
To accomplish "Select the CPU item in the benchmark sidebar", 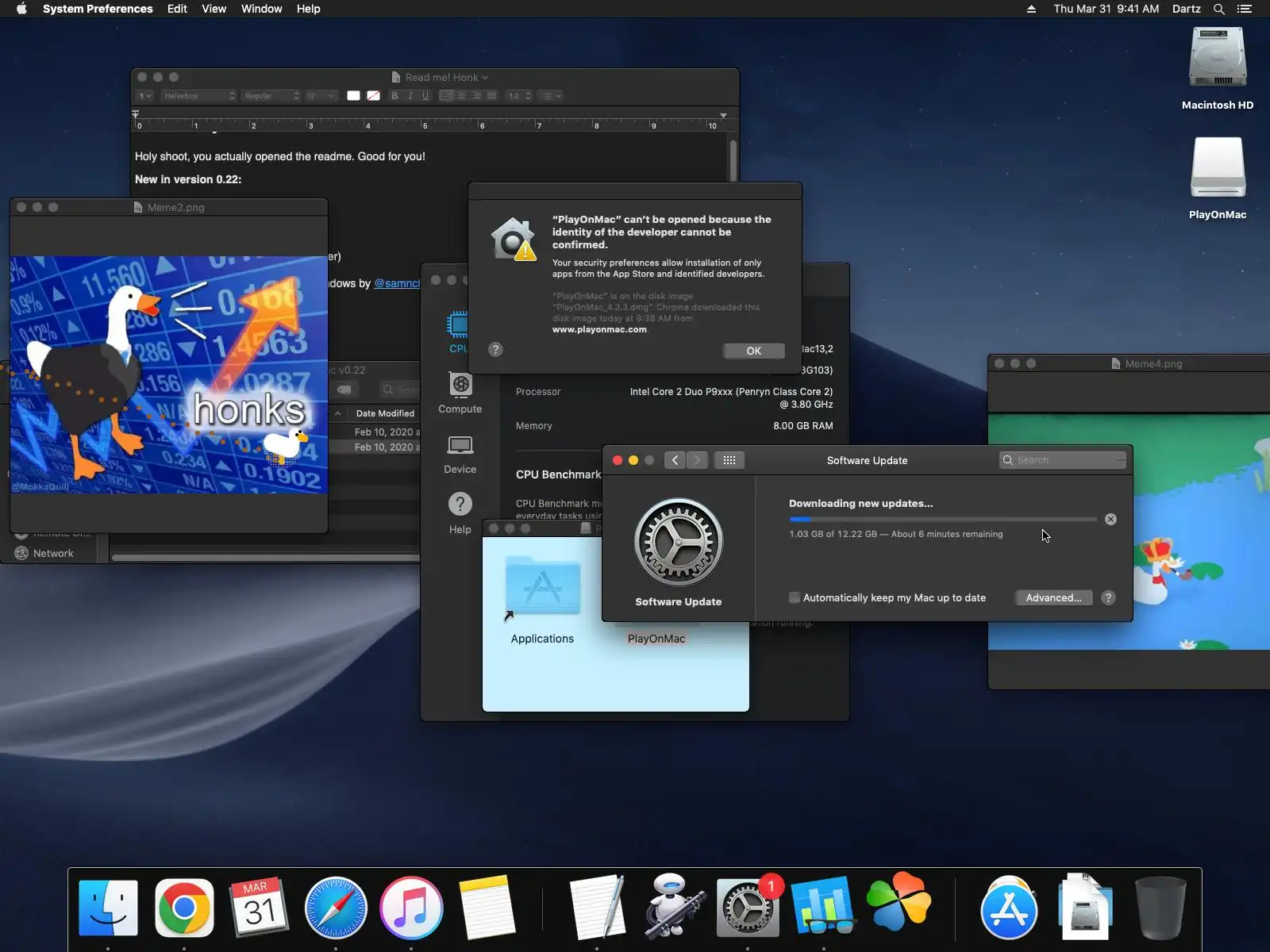I will pyautogui.click(x=458, y=332).
